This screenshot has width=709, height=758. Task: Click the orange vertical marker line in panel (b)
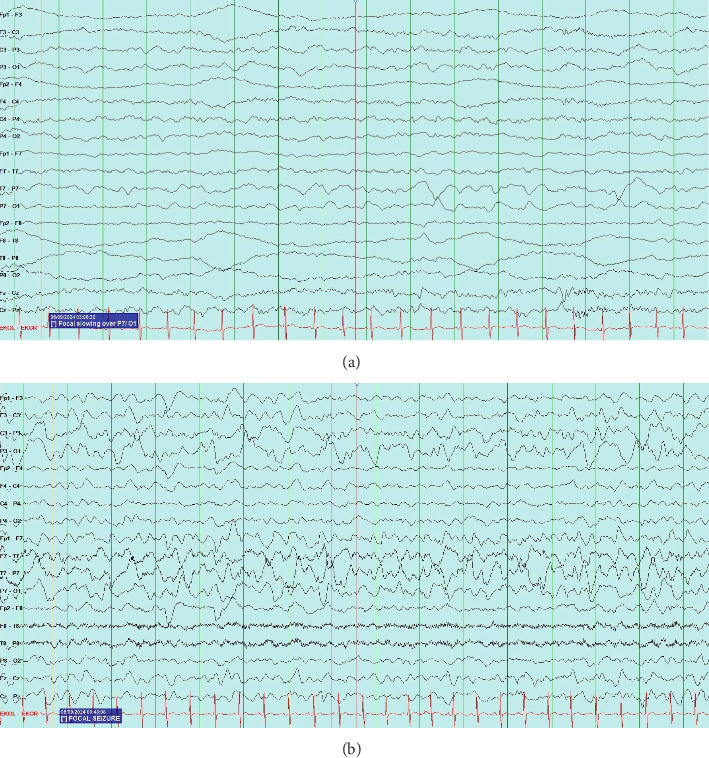coord(46,550)
